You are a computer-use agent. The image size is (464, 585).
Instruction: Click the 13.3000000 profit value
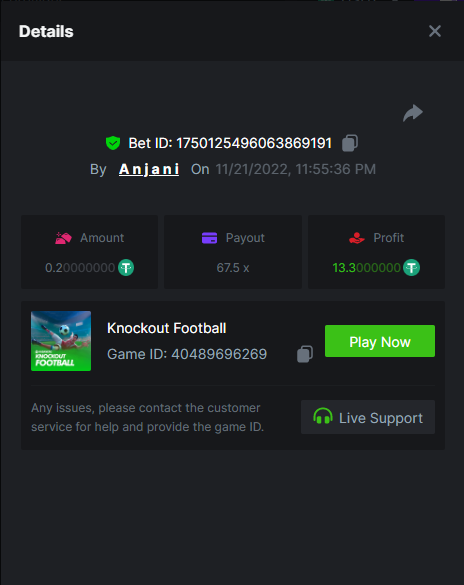point(366,268)
